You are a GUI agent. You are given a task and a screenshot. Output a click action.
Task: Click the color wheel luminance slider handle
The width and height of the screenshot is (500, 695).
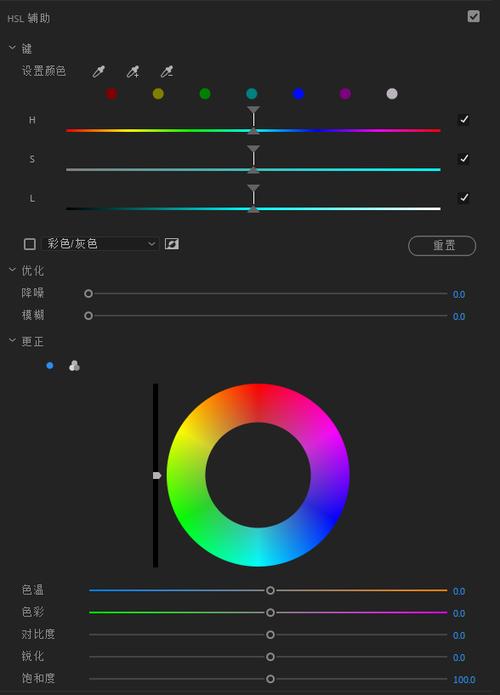click(x=156, y=475)
